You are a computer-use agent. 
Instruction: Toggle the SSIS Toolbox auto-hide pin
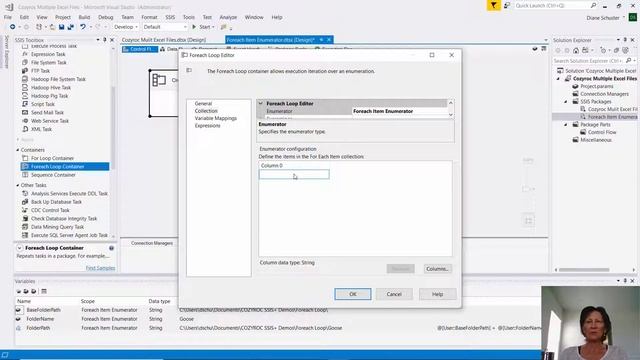click(x=104, y=40)
